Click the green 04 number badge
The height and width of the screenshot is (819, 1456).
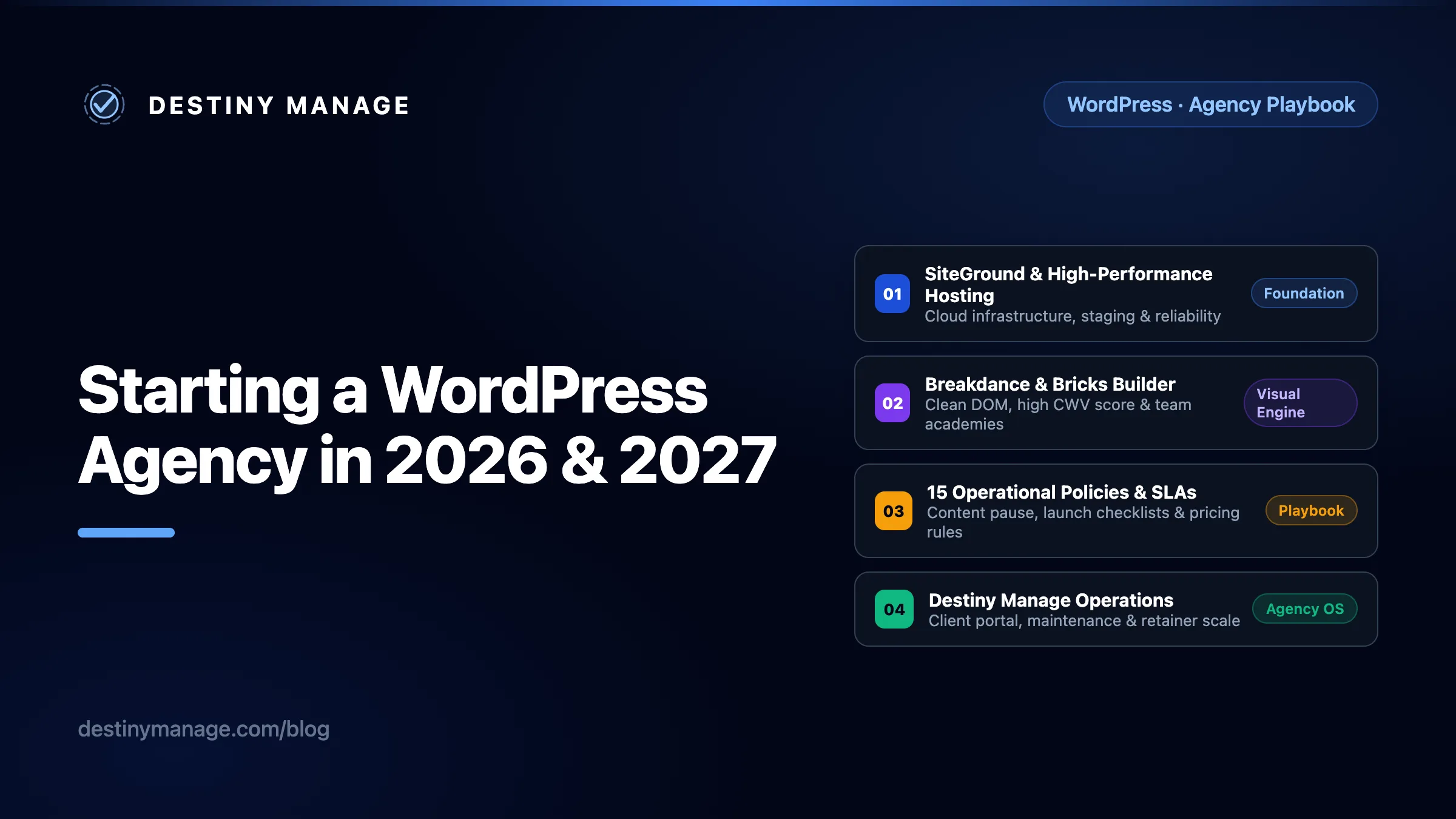(x=894, y=609)
